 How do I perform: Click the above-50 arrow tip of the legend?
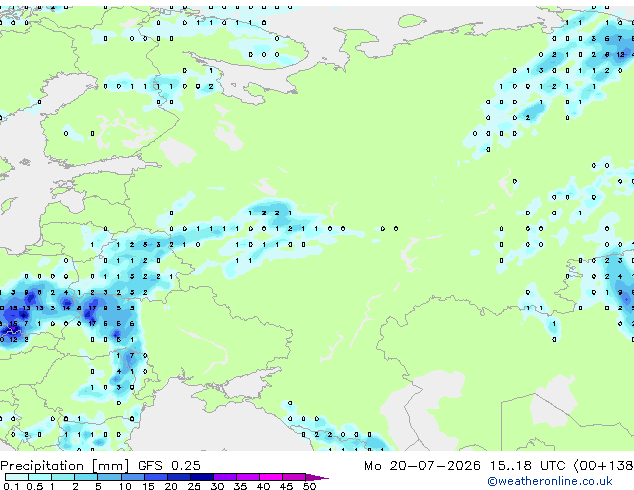click(317, 477)
